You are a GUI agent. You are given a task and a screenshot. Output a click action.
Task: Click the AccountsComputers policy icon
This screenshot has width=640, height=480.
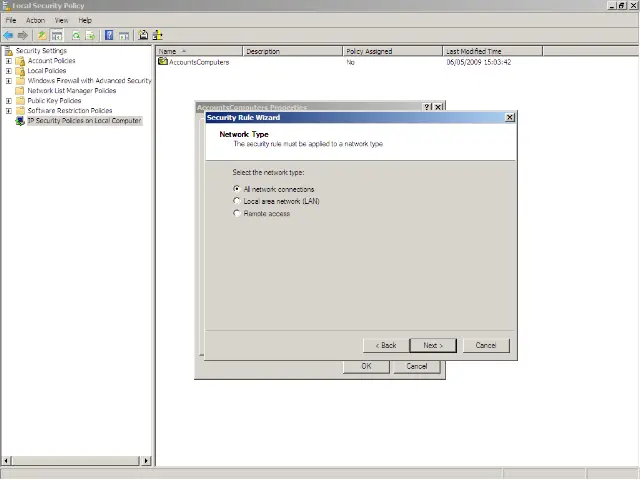click(163, 62)
